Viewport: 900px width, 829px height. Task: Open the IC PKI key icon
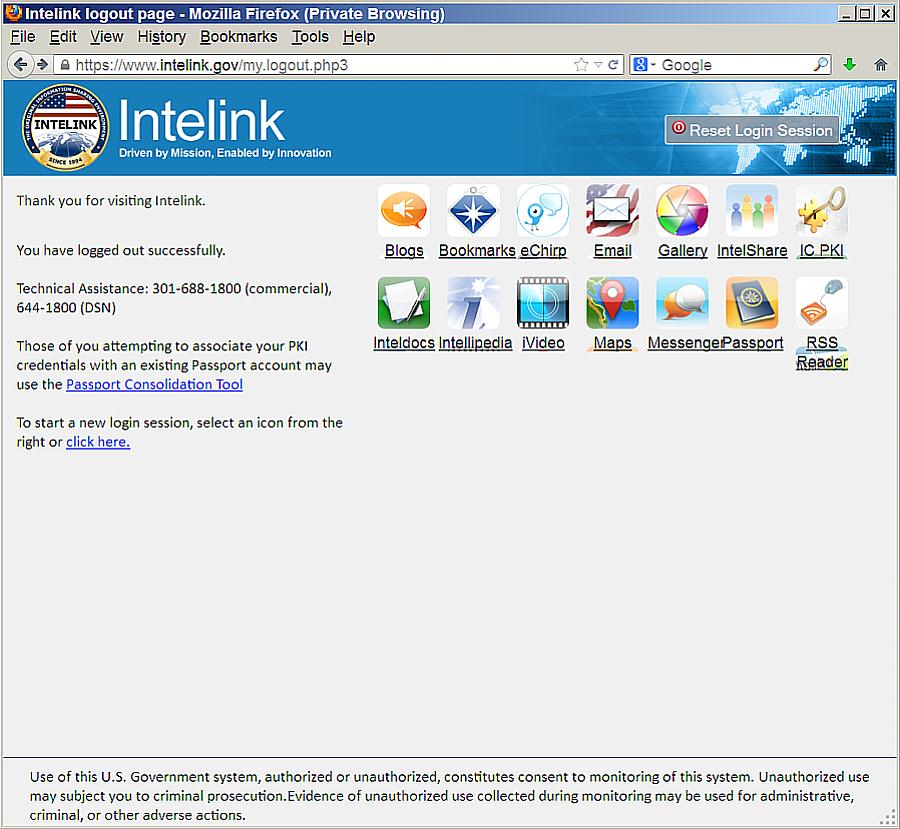[821, 211]
